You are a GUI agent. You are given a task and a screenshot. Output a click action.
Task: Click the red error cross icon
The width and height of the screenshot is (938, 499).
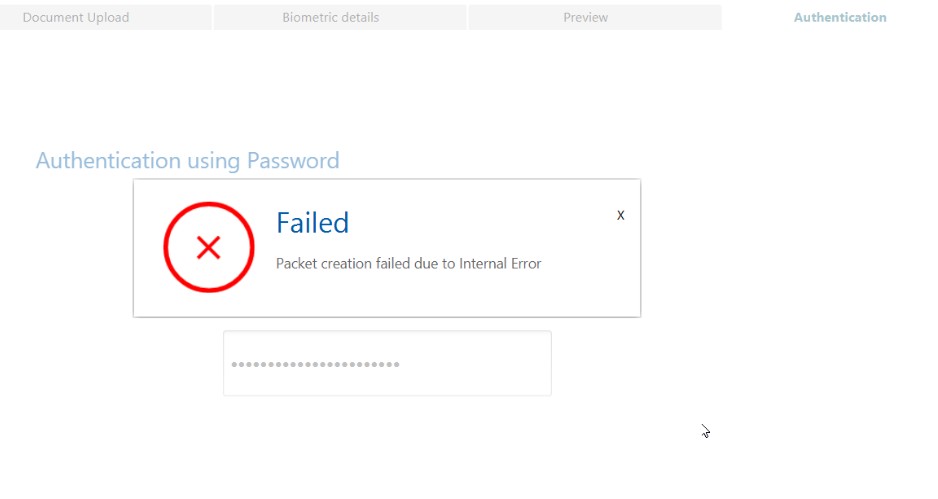pos(209,247)
